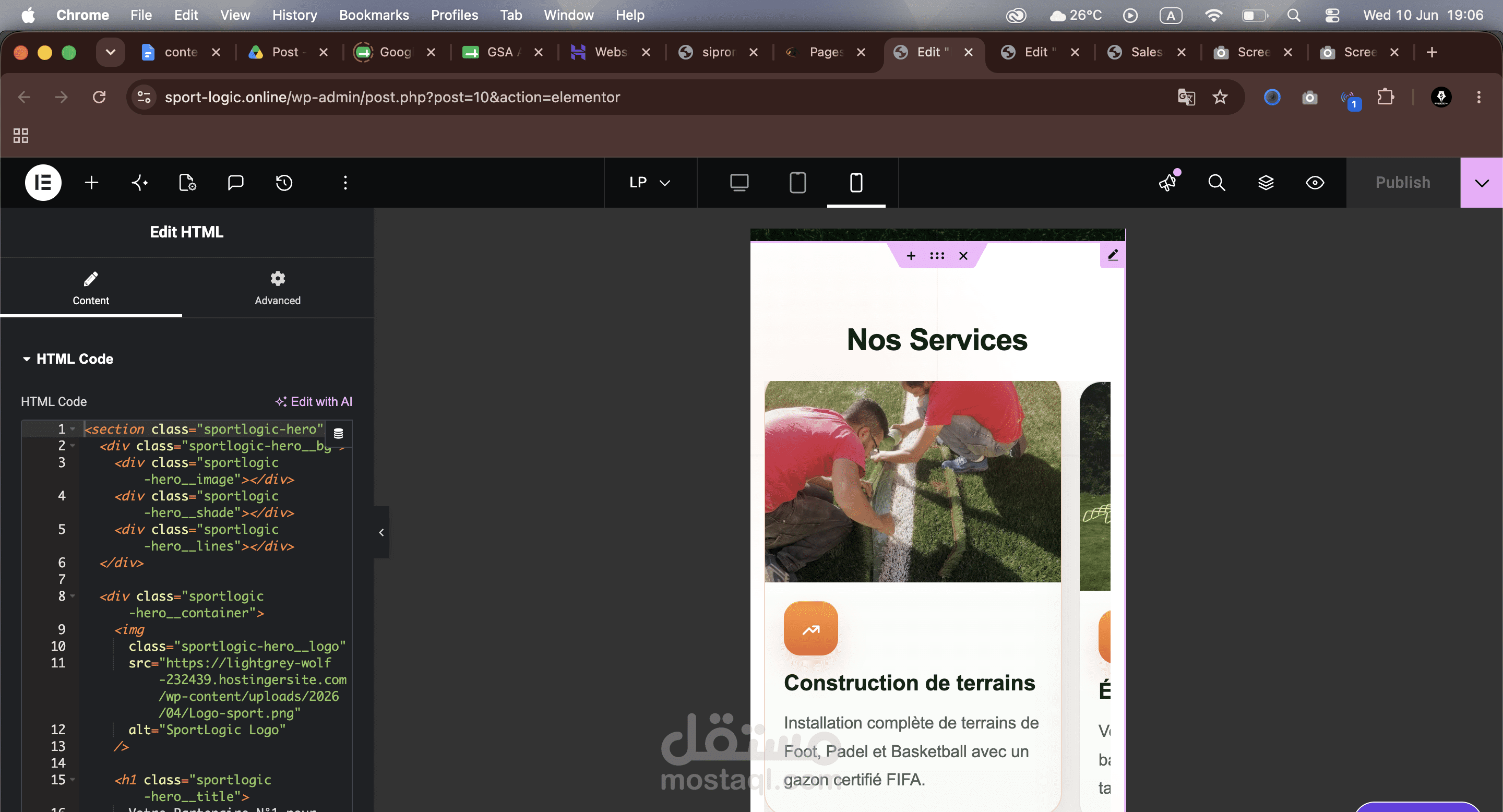This screenshot has height=812, width=1503.
Task: Open the Elementor finder search icon
Action: (x=1216, y=183)
